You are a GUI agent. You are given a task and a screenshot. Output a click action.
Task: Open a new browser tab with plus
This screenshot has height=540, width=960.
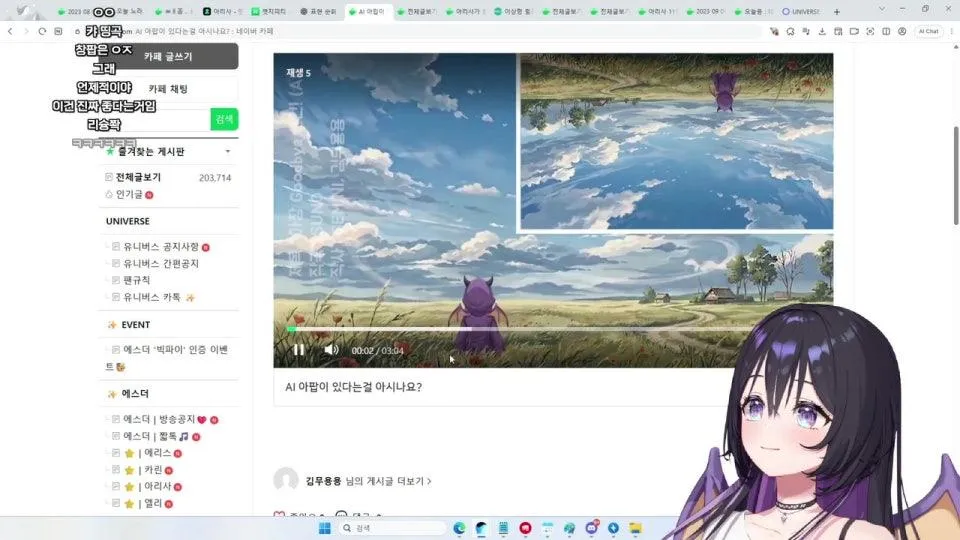pos(837,12)
